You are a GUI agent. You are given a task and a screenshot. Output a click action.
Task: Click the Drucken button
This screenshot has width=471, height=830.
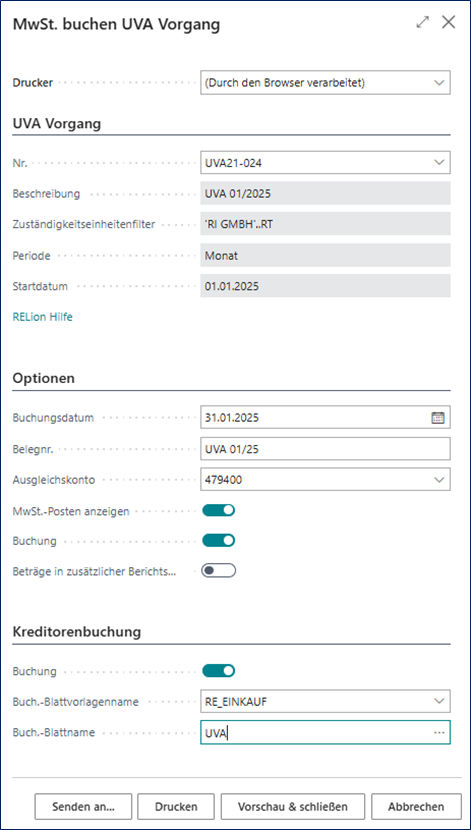176,807
